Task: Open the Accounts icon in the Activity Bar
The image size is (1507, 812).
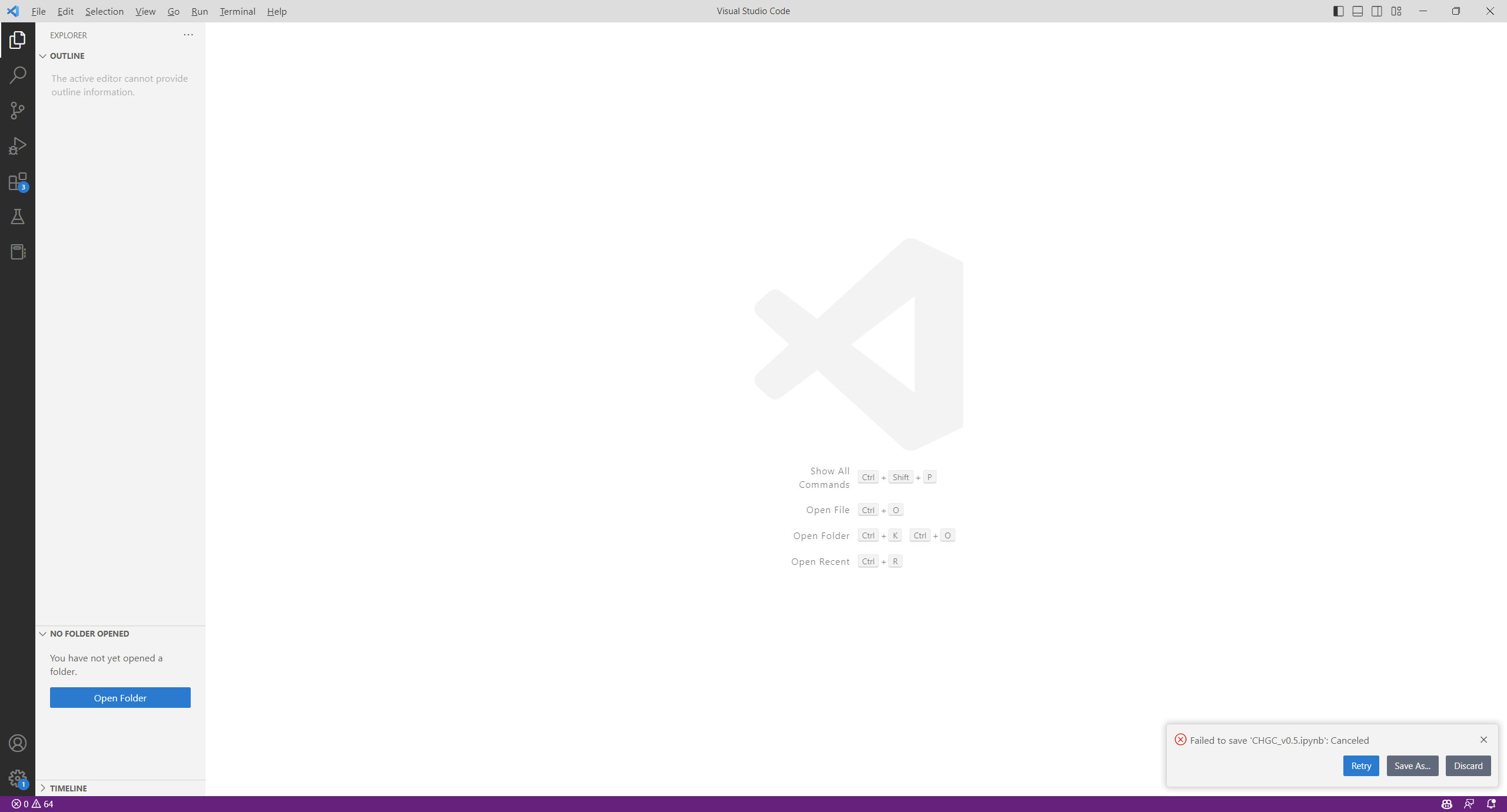Action: (18, 743)
